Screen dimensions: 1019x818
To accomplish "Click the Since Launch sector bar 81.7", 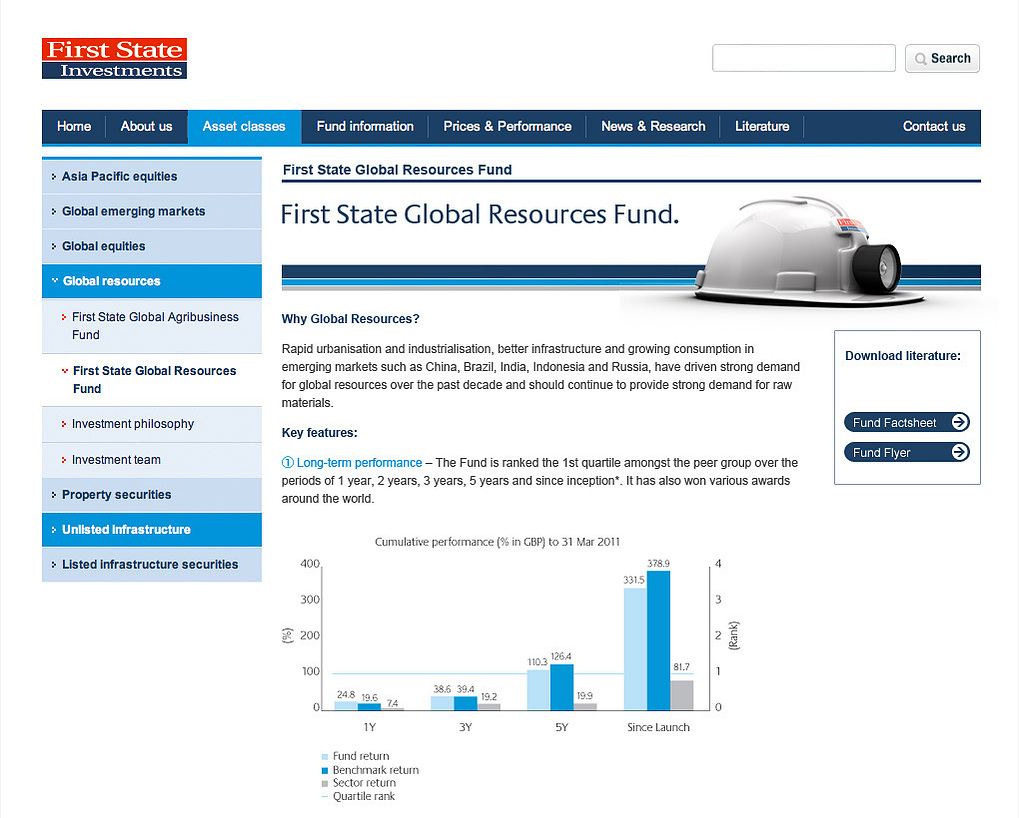I will click(x=682, y=695).
